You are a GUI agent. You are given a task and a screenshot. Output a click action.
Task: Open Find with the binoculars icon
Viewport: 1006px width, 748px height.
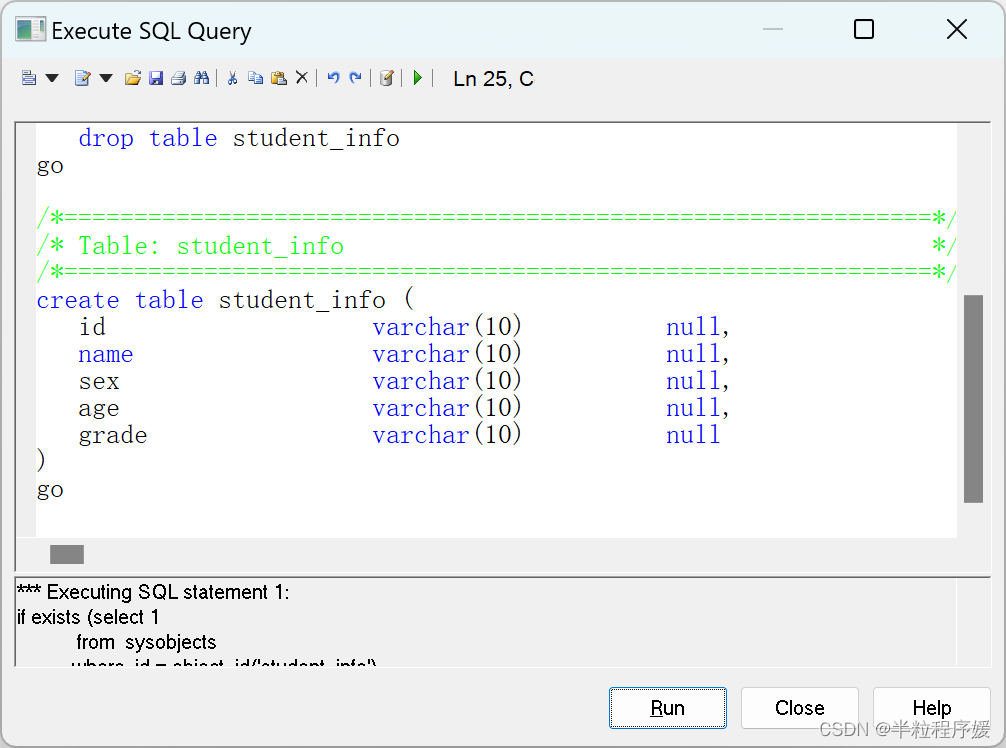point(202,77)
